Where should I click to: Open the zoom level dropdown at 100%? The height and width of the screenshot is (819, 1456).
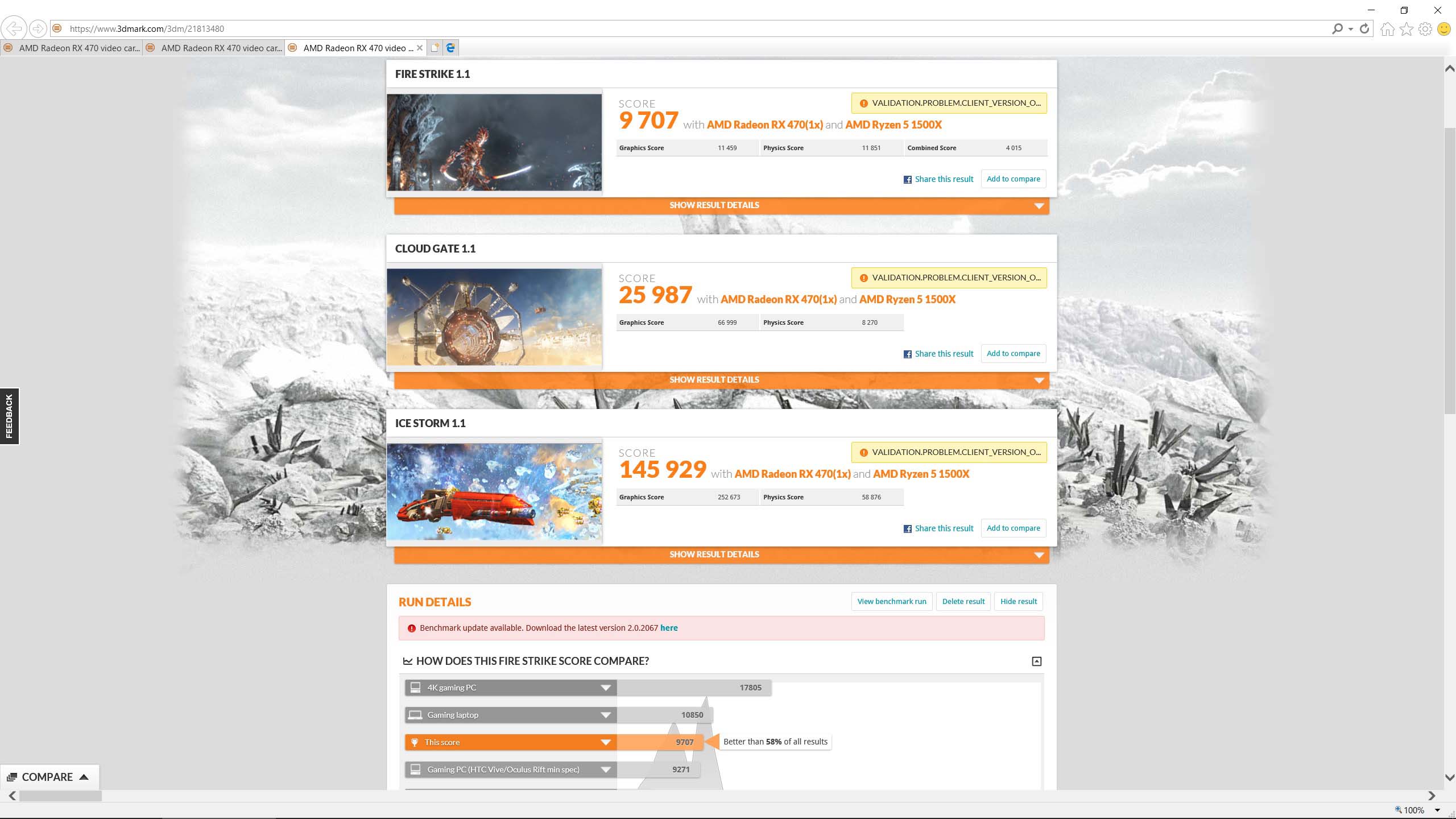[1437, 810]
